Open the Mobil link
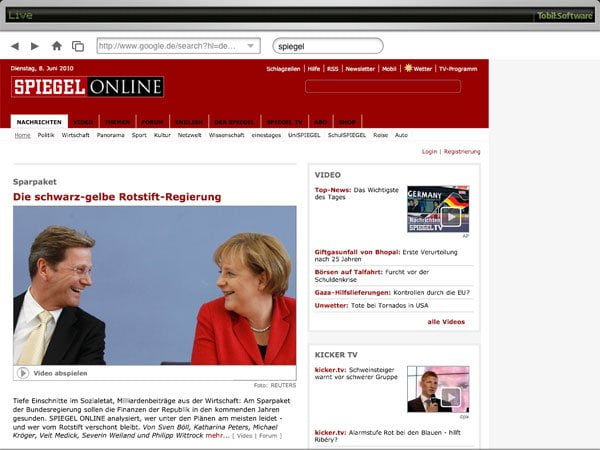Image resolution: width=600 pixels, height=450 pixels. pyautogui.click(x=389, y=69)
